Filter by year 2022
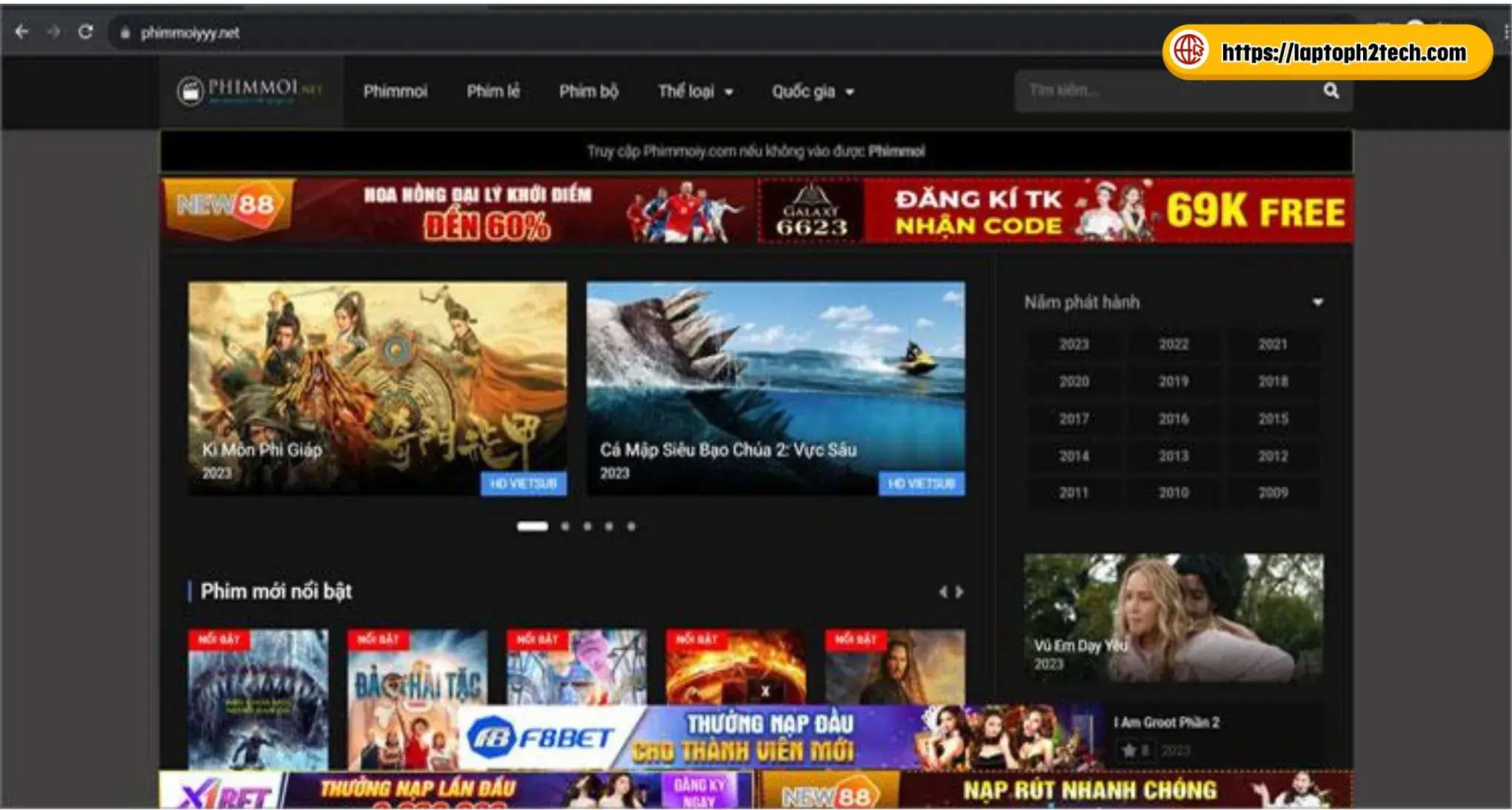 1173,344
